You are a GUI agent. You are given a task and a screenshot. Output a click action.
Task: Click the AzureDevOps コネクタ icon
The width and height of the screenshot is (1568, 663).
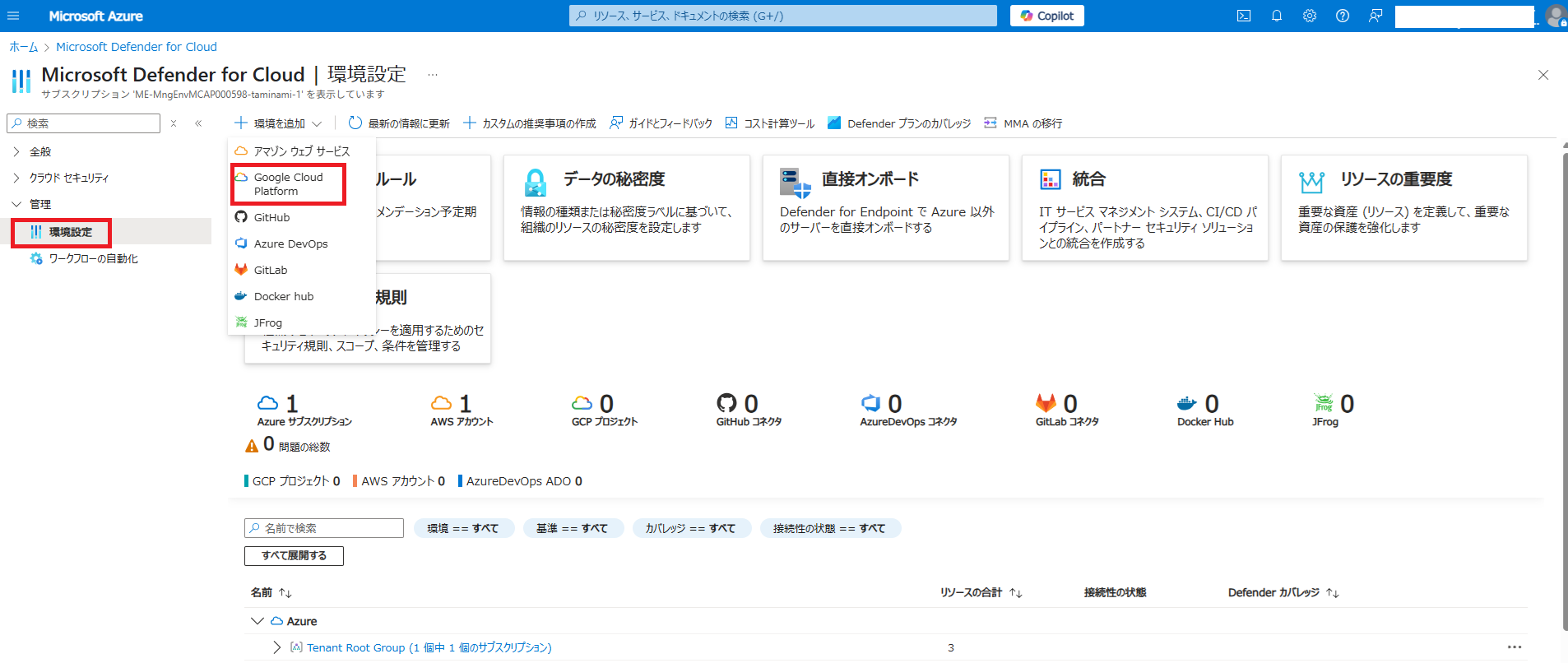(x=870, y=403)
